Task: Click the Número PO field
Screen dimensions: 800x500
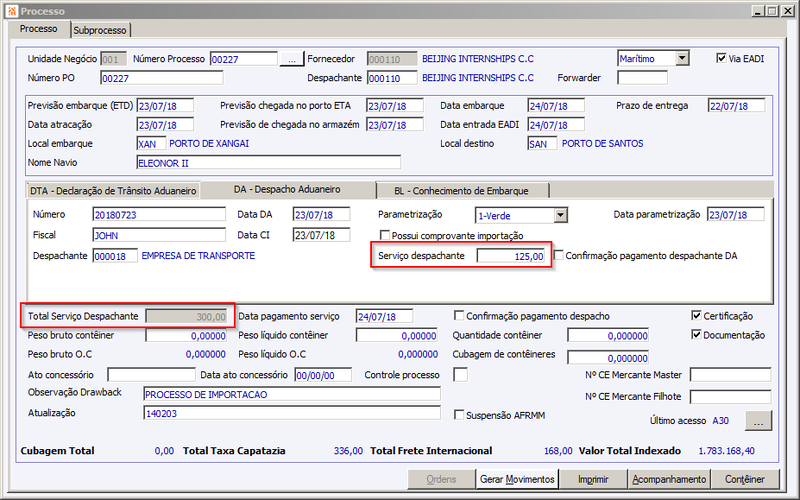Action: click(162, 78)
